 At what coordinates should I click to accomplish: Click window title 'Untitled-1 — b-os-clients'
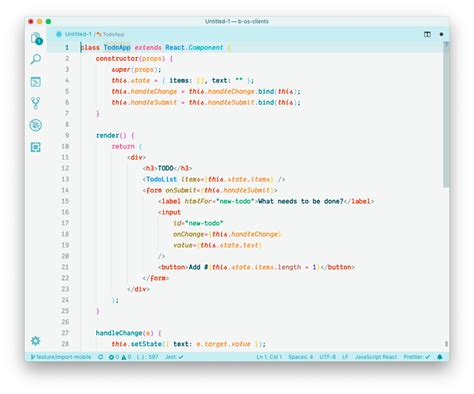237,21
